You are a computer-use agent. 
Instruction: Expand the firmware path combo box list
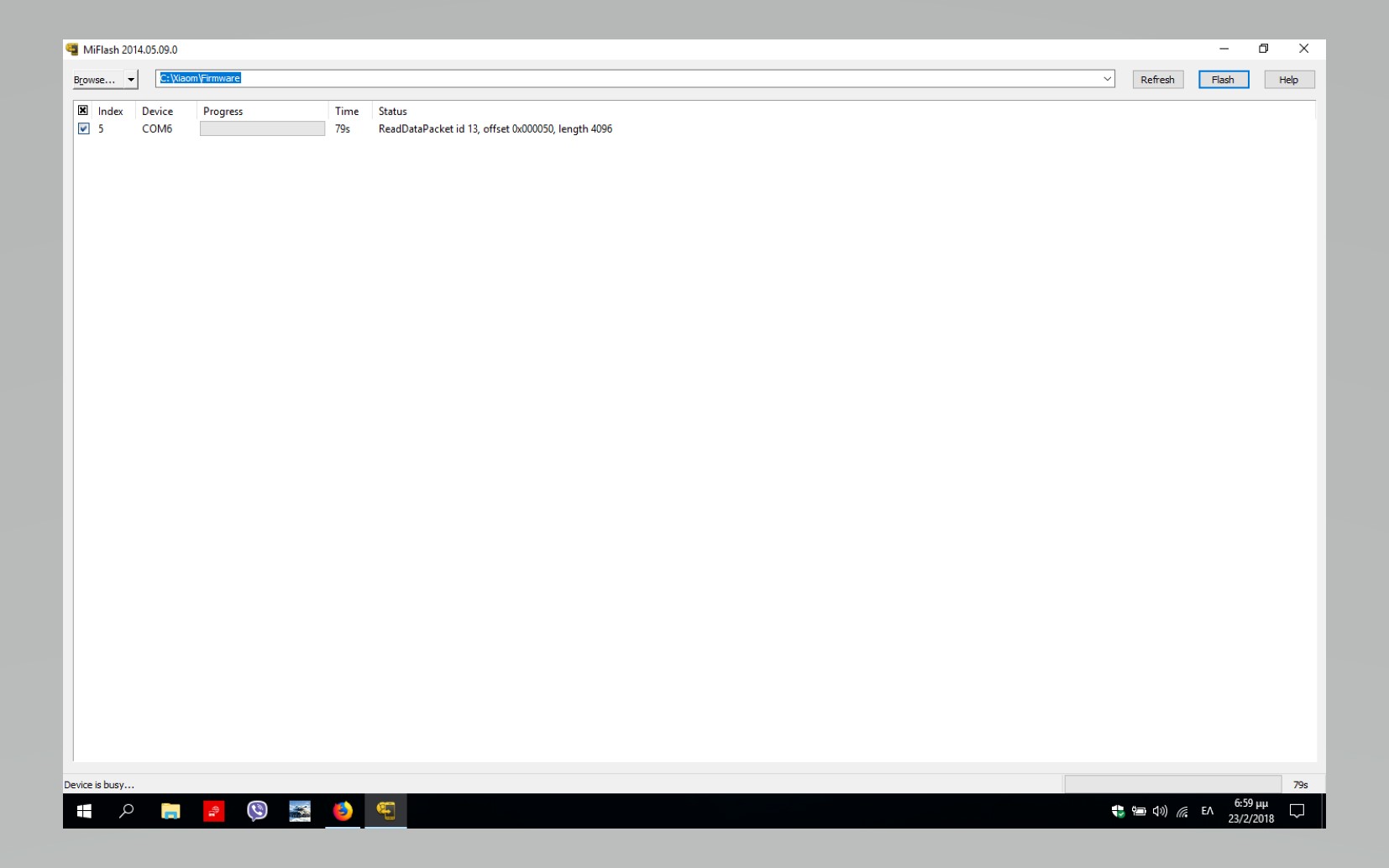[x=1107, y=79]
